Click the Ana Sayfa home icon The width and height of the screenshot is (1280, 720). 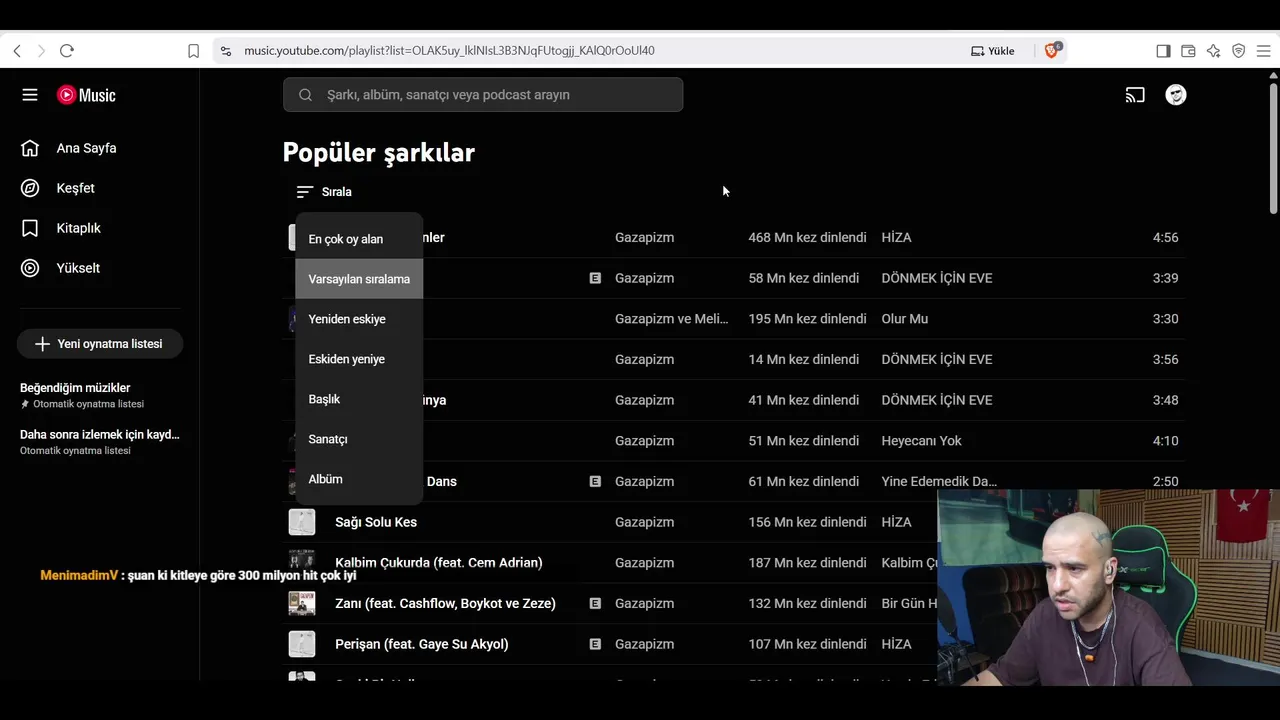click(x=30, y=148)
